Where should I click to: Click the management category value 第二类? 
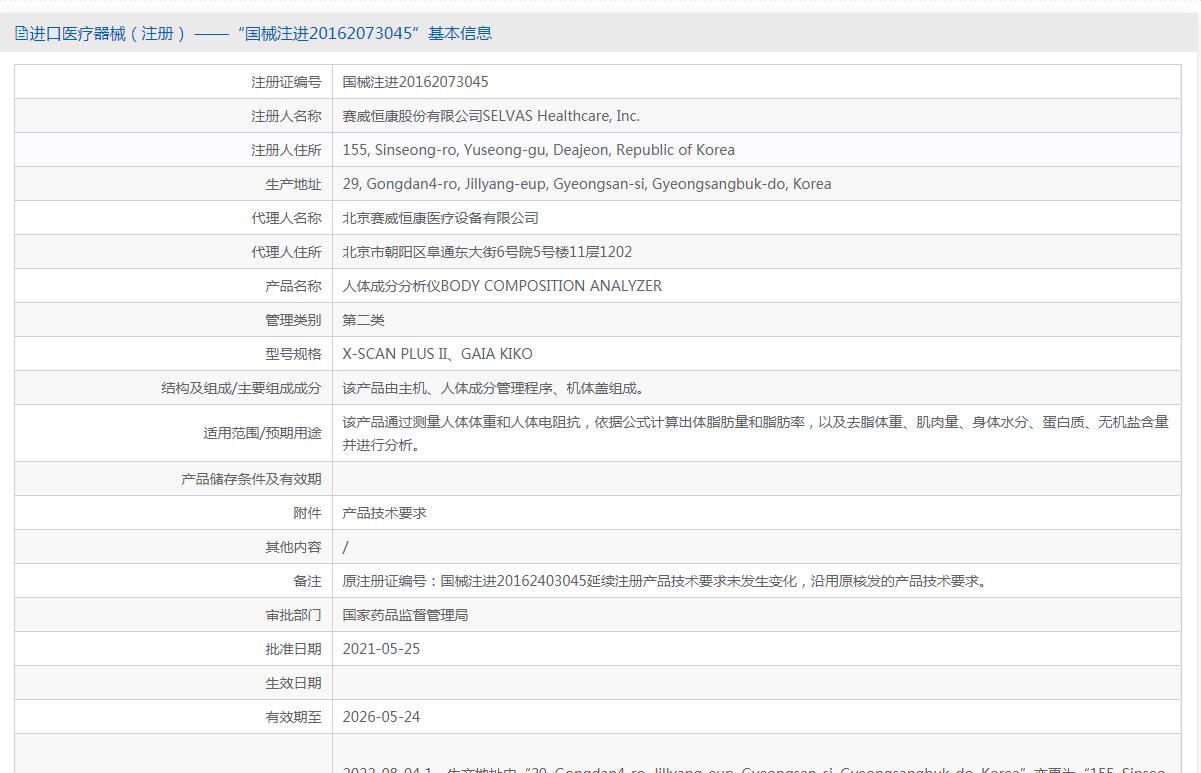click(363, 320)
